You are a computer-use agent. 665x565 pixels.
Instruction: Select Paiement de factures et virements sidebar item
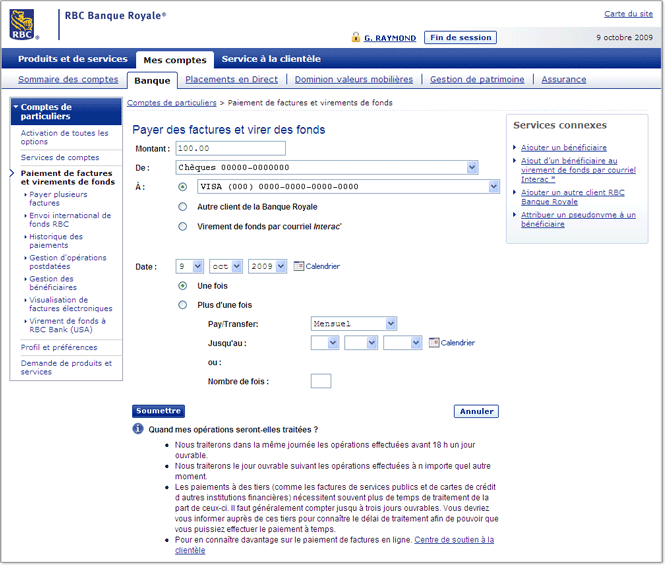(x=67, y=177)
